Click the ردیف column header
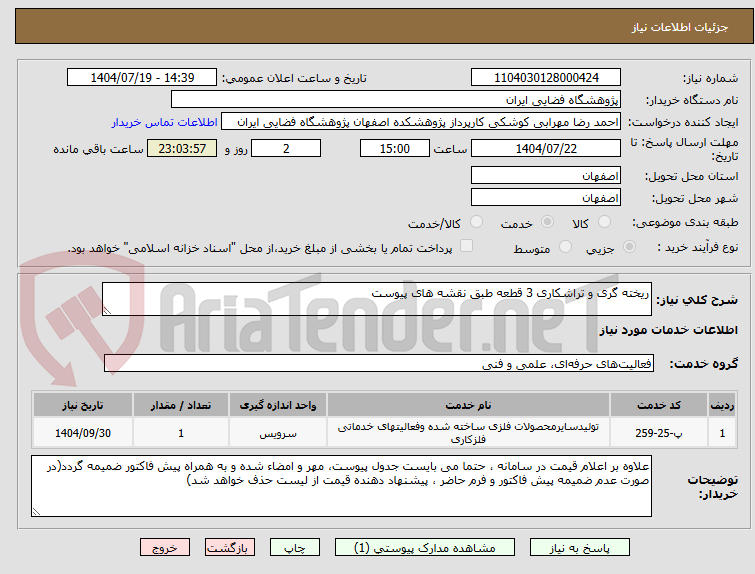The width and height of the screenshot is (755, 574). [x=722, y=405]
